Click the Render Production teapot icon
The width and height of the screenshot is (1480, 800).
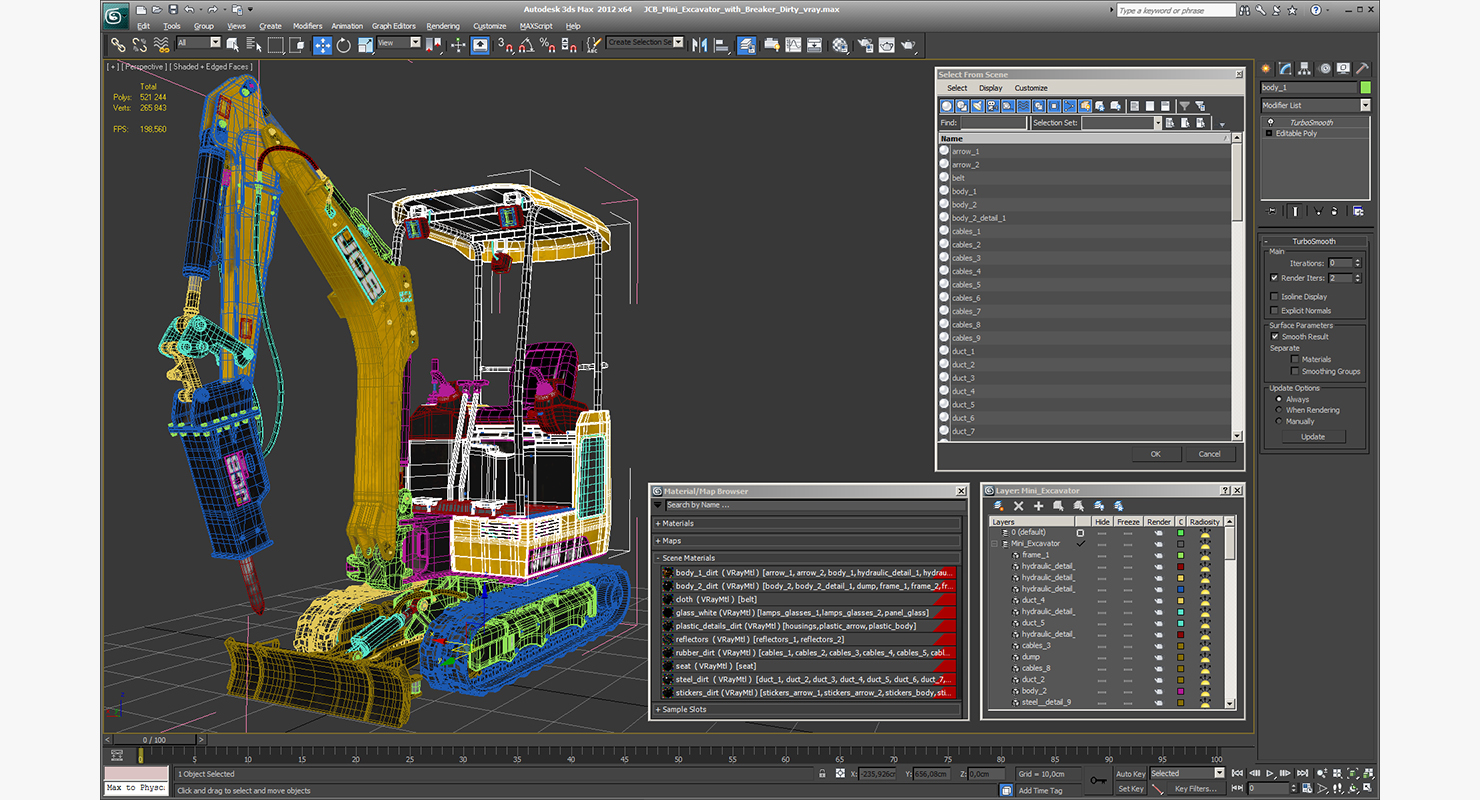[908, 45]
